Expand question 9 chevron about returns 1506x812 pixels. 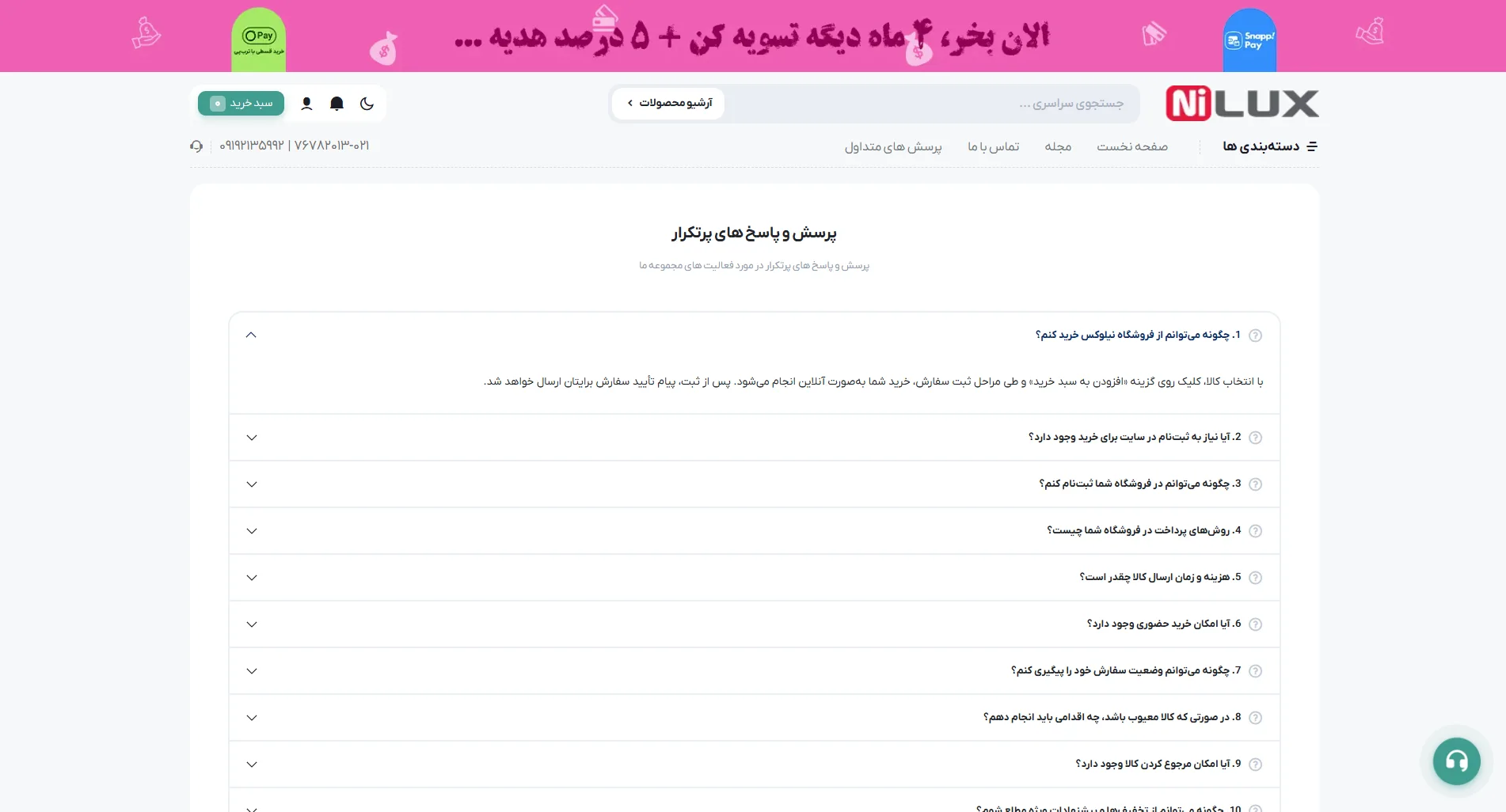click(x=252, y=765)
